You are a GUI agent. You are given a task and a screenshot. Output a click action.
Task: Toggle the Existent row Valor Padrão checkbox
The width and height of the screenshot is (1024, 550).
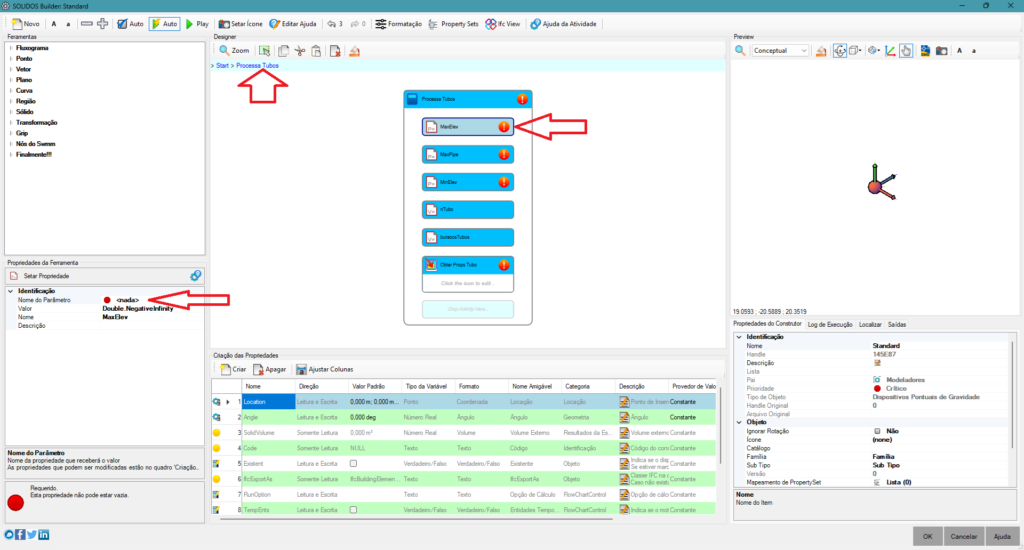[x=353, y=464]
